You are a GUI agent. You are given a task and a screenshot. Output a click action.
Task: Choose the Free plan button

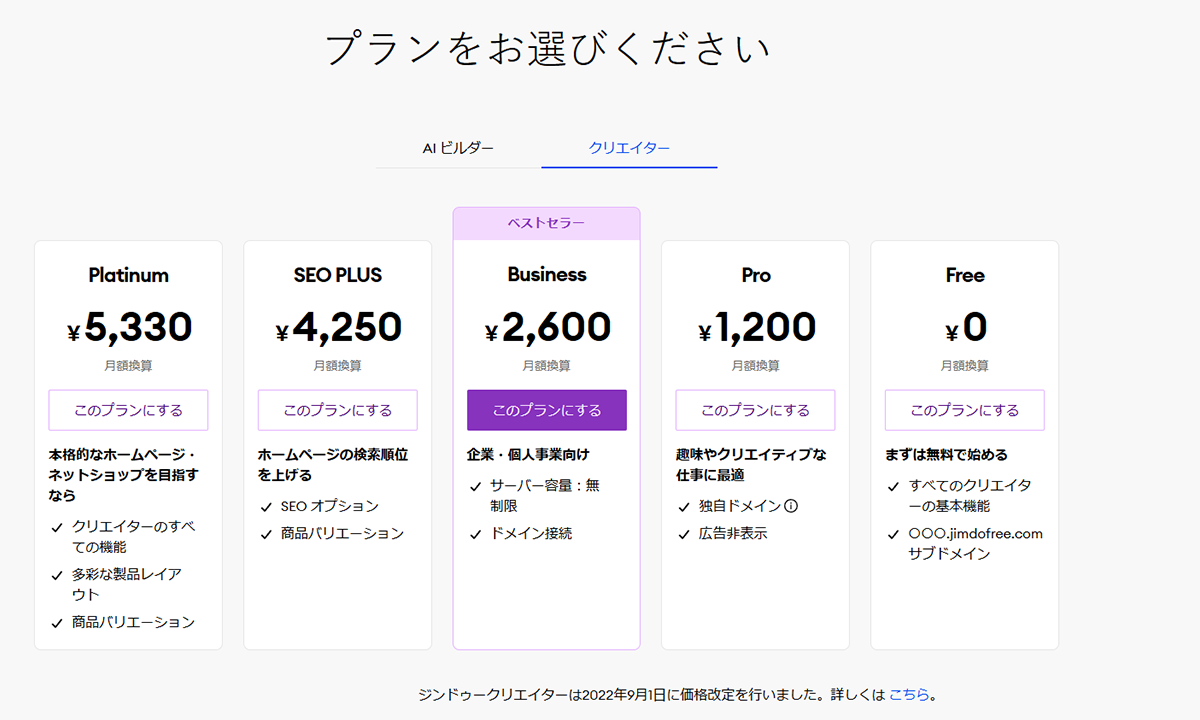(x=965, y=410)
